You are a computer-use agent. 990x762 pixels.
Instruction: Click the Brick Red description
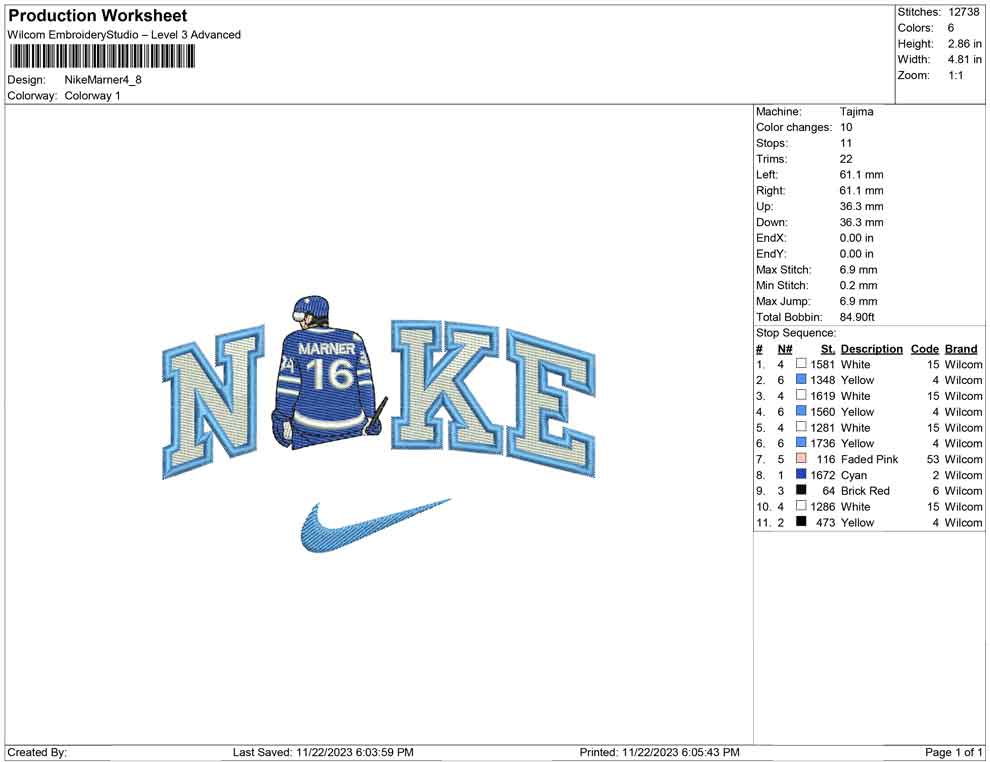[x=865, y=491]
